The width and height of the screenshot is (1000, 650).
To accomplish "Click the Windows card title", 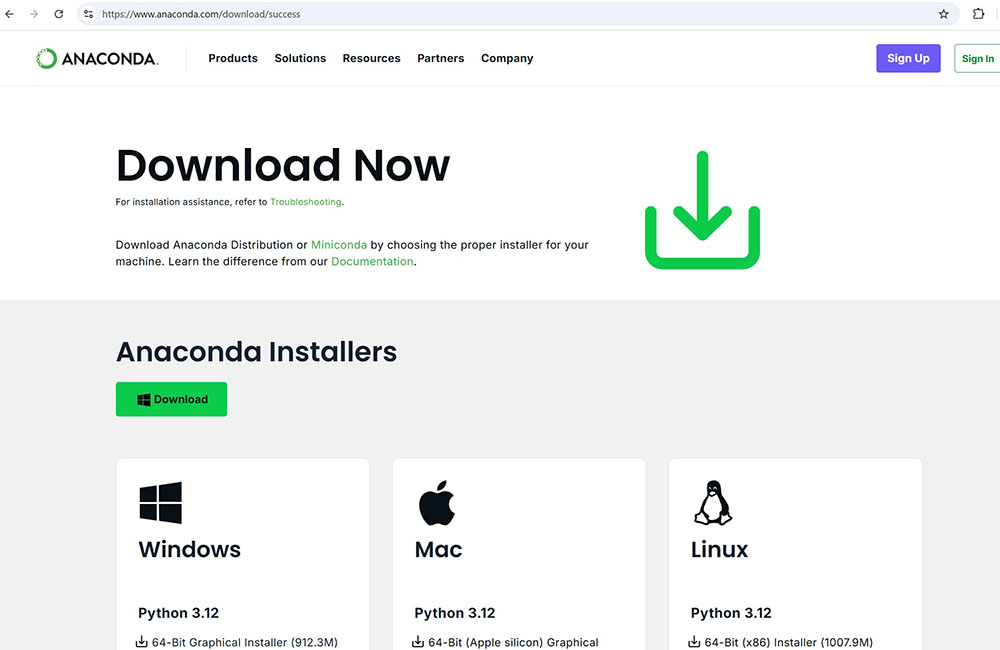I will click(x=189, y=549).
